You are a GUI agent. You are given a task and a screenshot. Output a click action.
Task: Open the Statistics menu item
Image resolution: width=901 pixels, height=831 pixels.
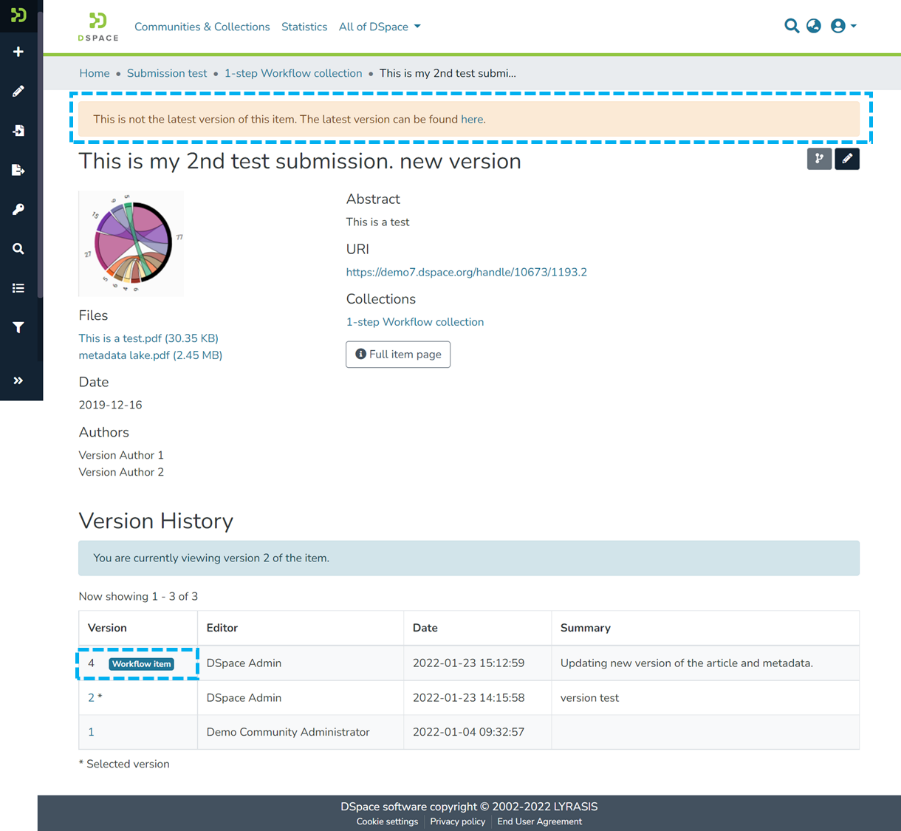coord(304,27)
